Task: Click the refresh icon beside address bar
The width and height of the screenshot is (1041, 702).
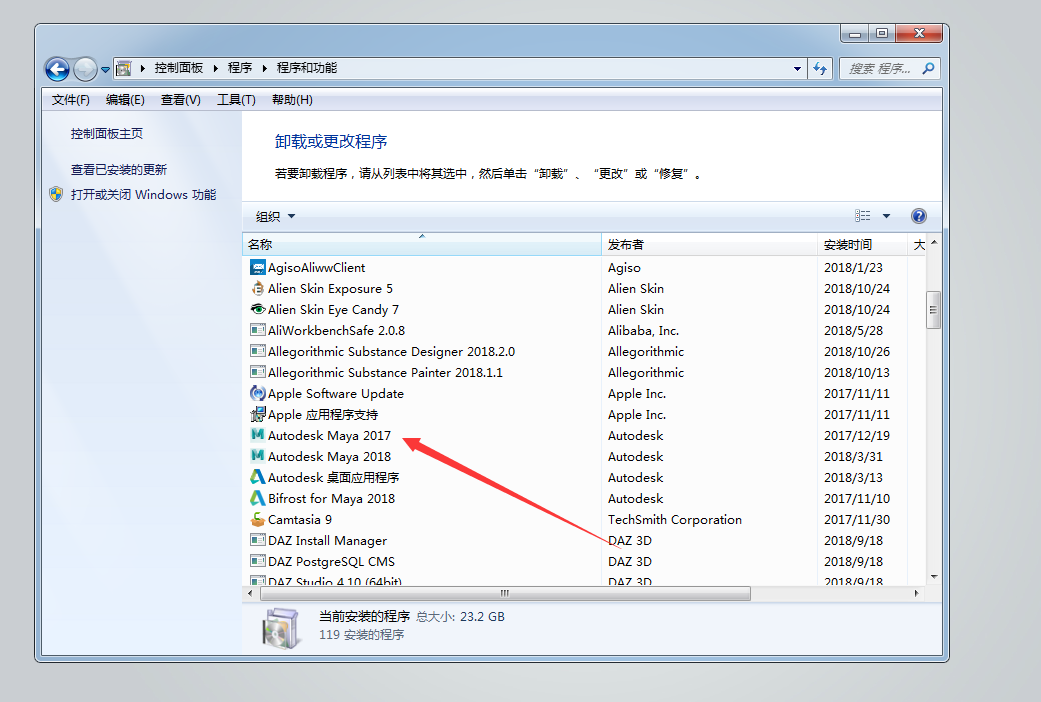Action: click(821, 69)
